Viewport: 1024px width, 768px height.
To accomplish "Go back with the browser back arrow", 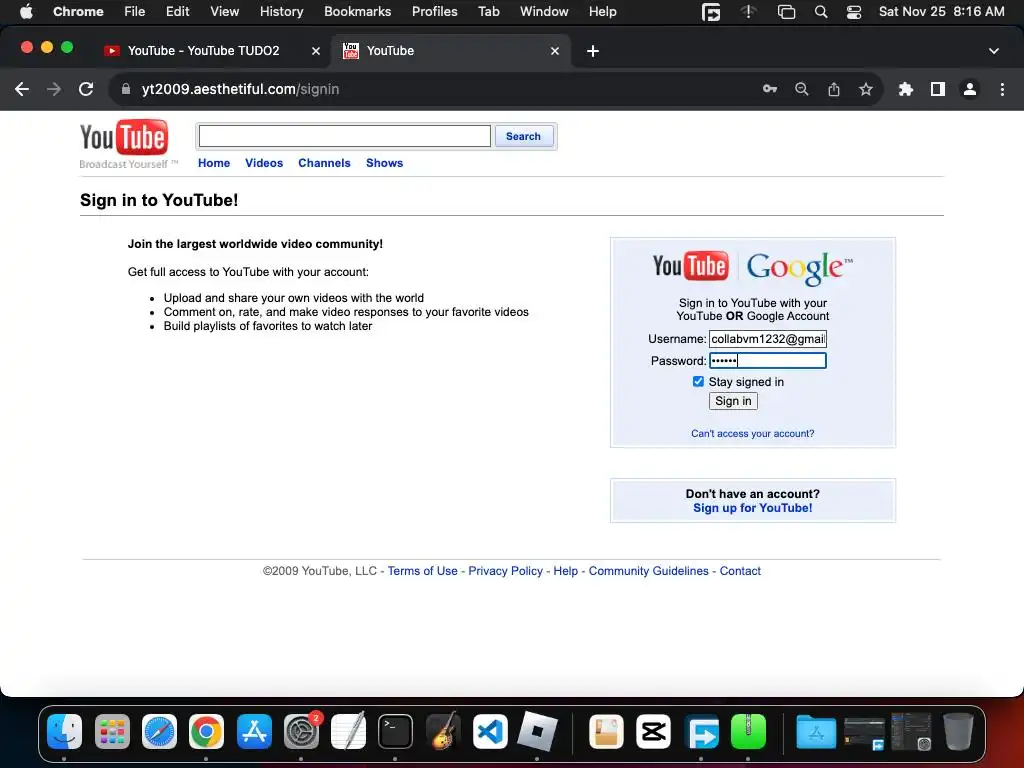I will tap(22, 89).
